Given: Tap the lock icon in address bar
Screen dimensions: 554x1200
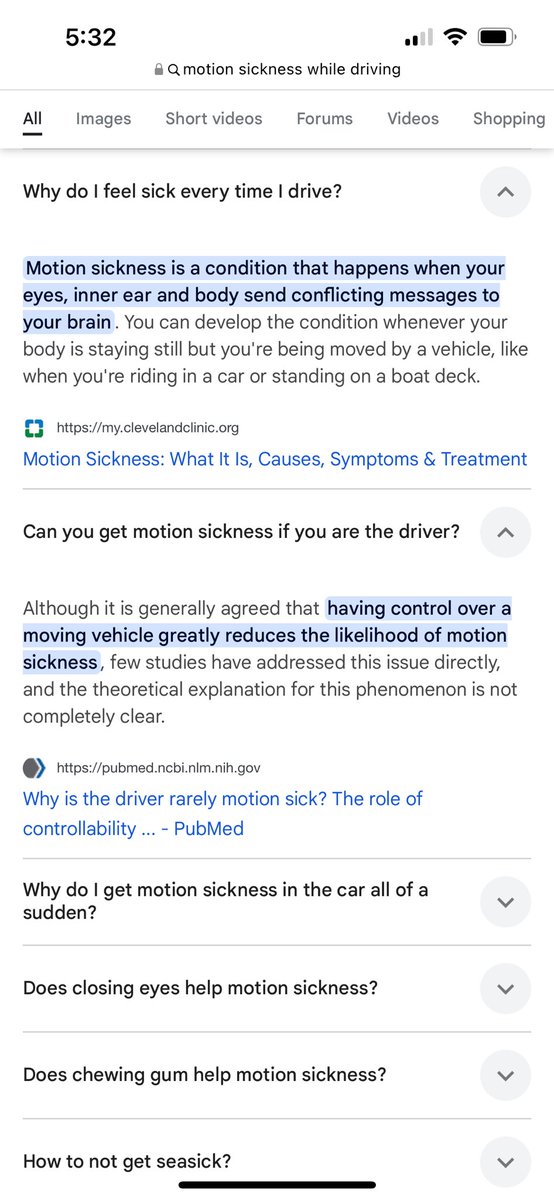Looking at the screenshot, I should tap(158, 70).
